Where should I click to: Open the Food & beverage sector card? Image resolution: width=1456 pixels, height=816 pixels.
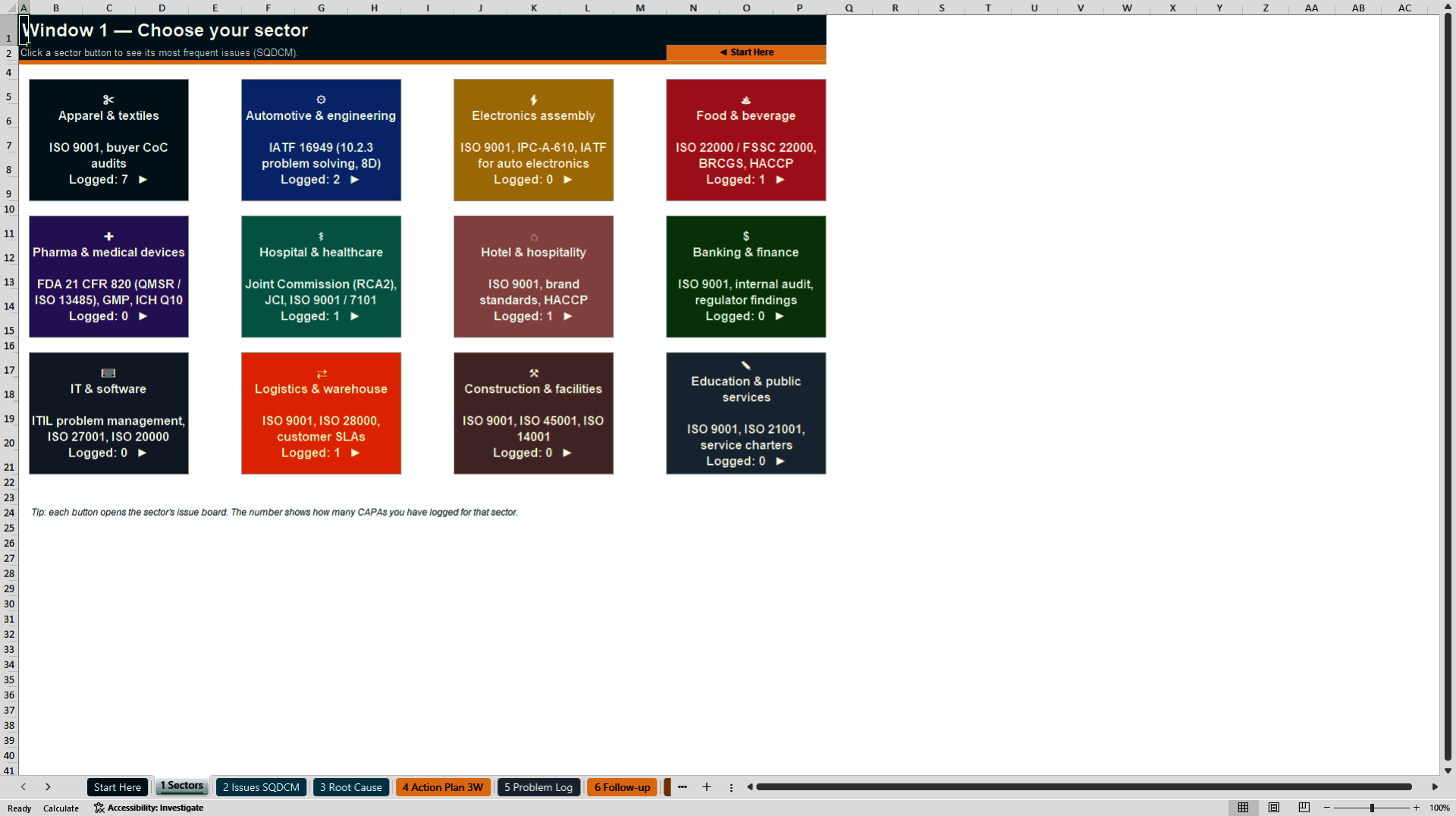[745, 140]
